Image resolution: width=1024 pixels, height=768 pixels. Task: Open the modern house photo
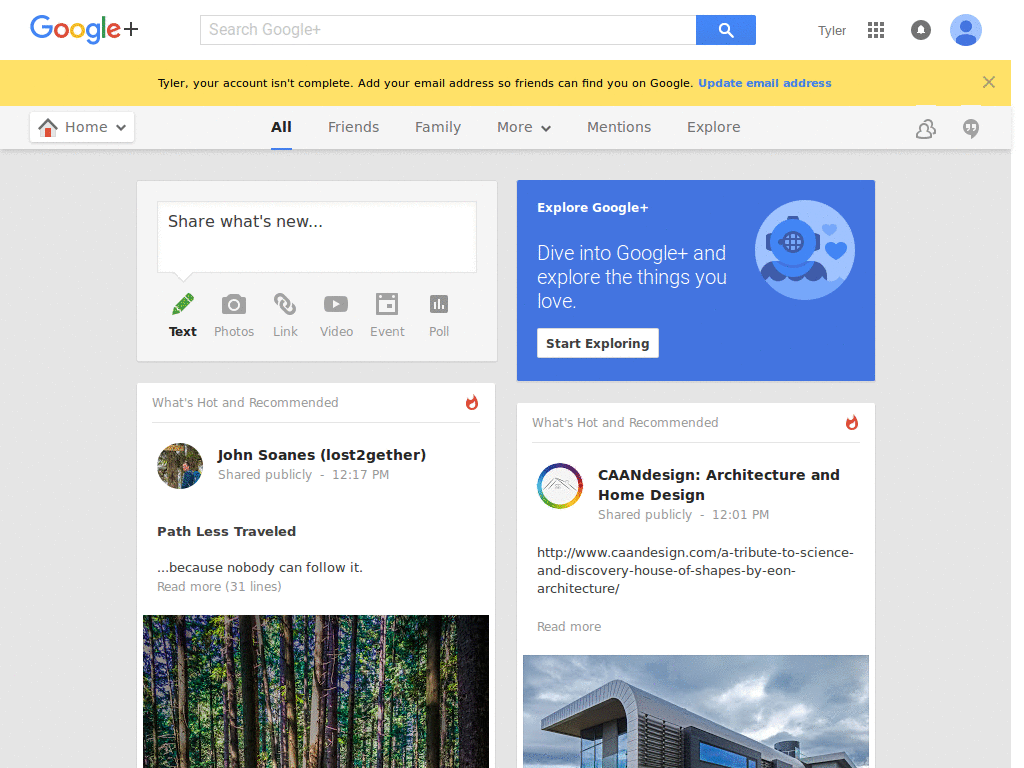point(696,711)
